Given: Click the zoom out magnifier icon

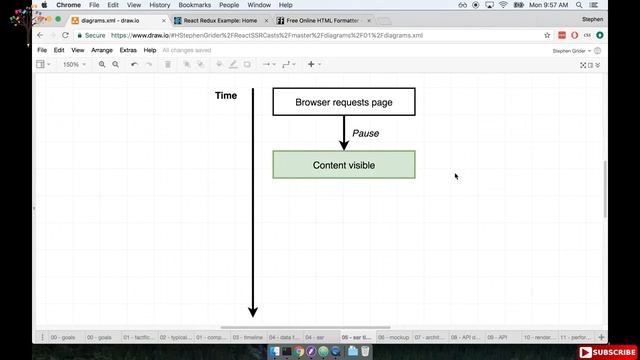Looking at the screenshot, I should click(116, 64).
